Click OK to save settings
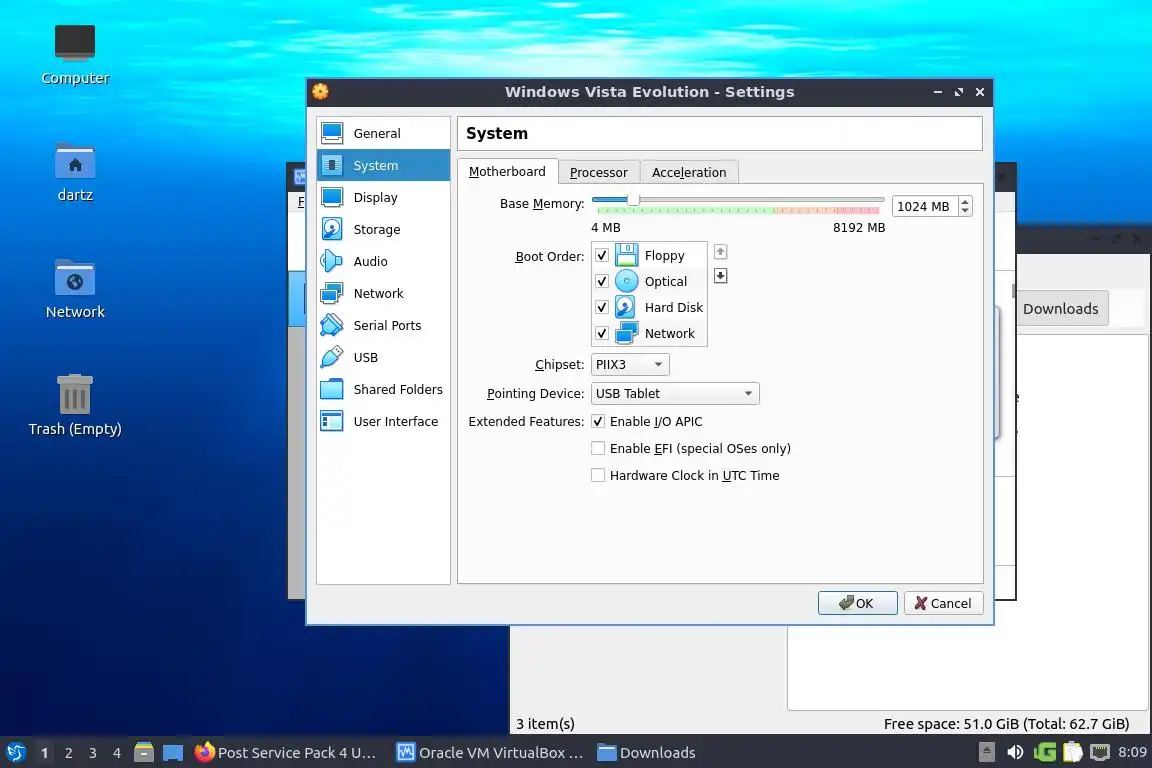 click(857, 603)
